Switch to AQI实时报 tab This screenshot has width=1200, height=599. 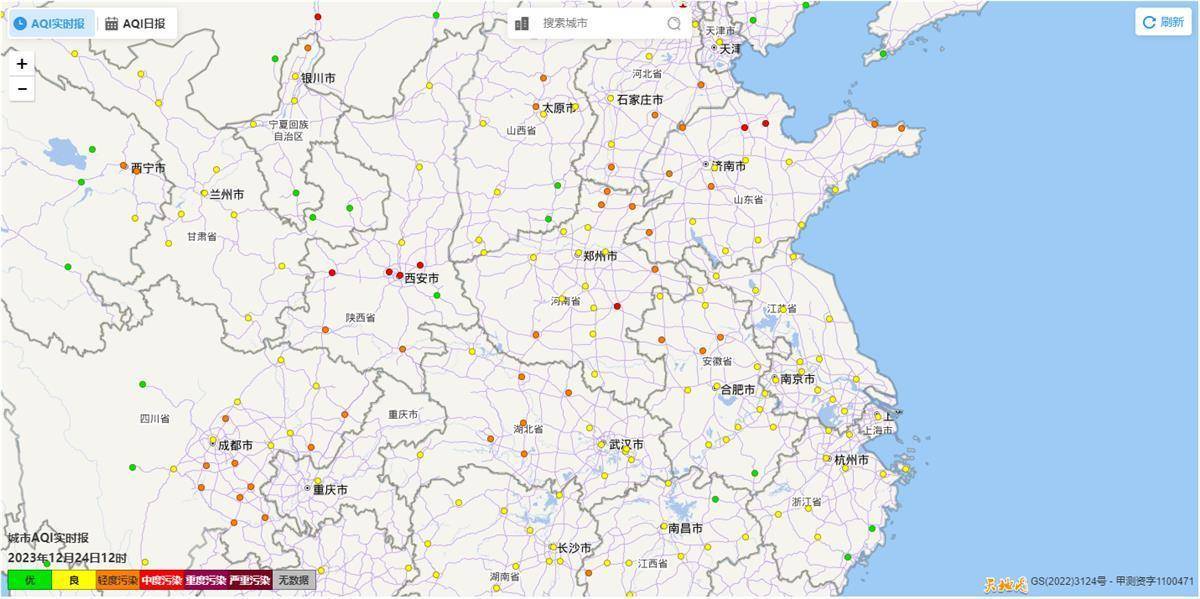click(x=50, y=23)
